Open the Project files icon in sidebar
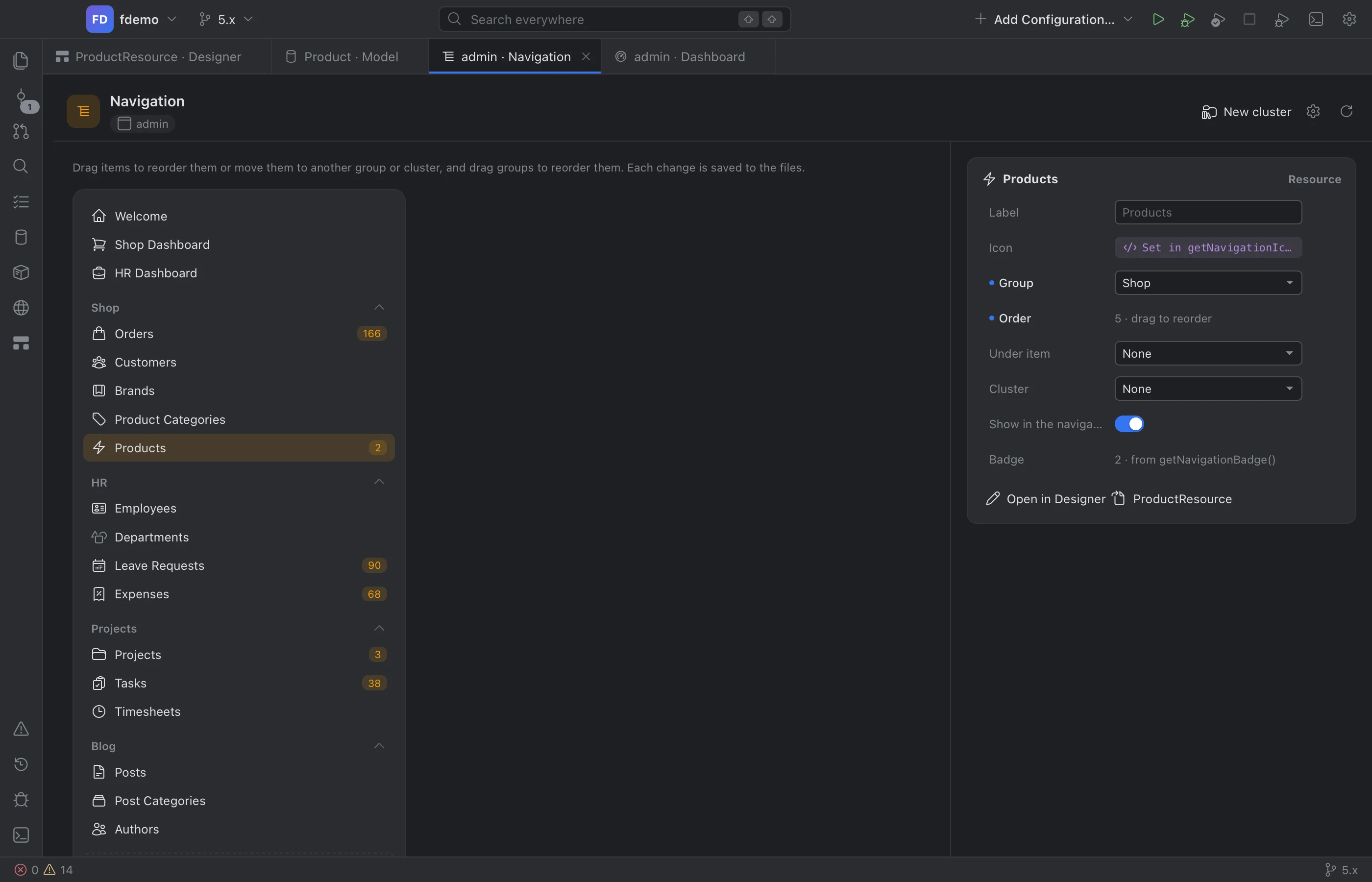Viewport: 1372px width, 882px height. coord(21,60)
